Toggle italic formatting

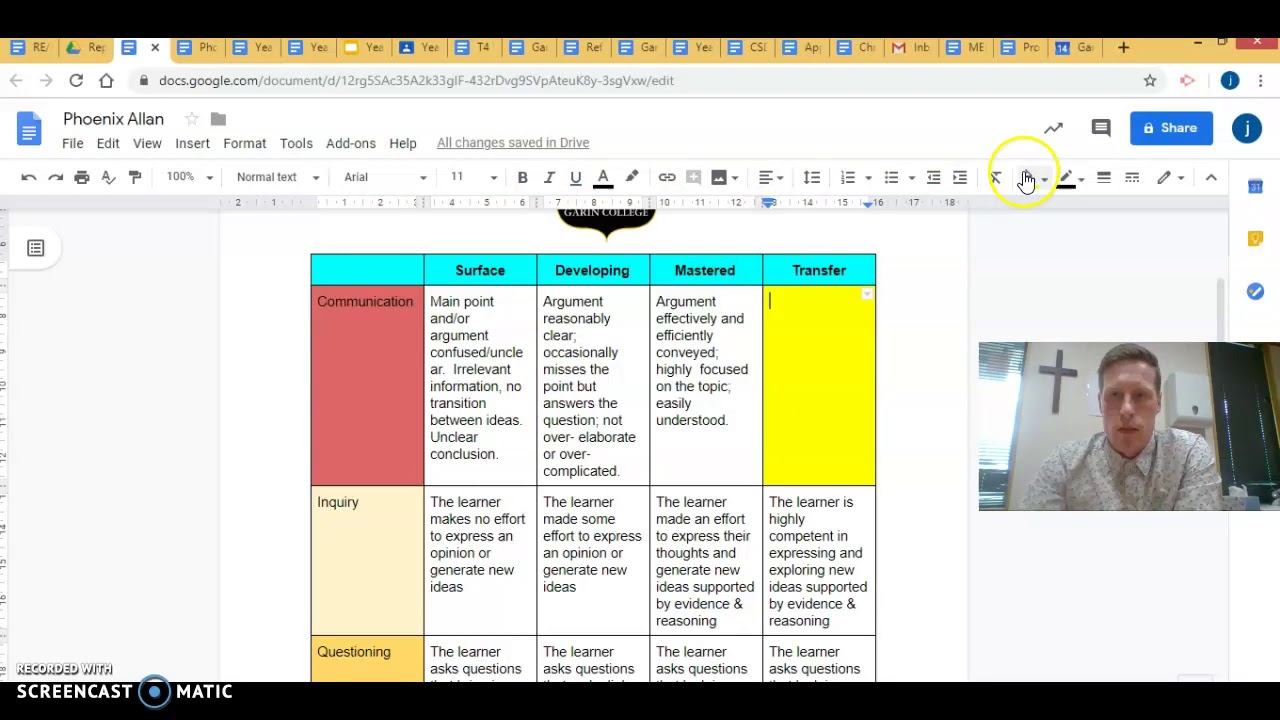[x=549, y=177]
